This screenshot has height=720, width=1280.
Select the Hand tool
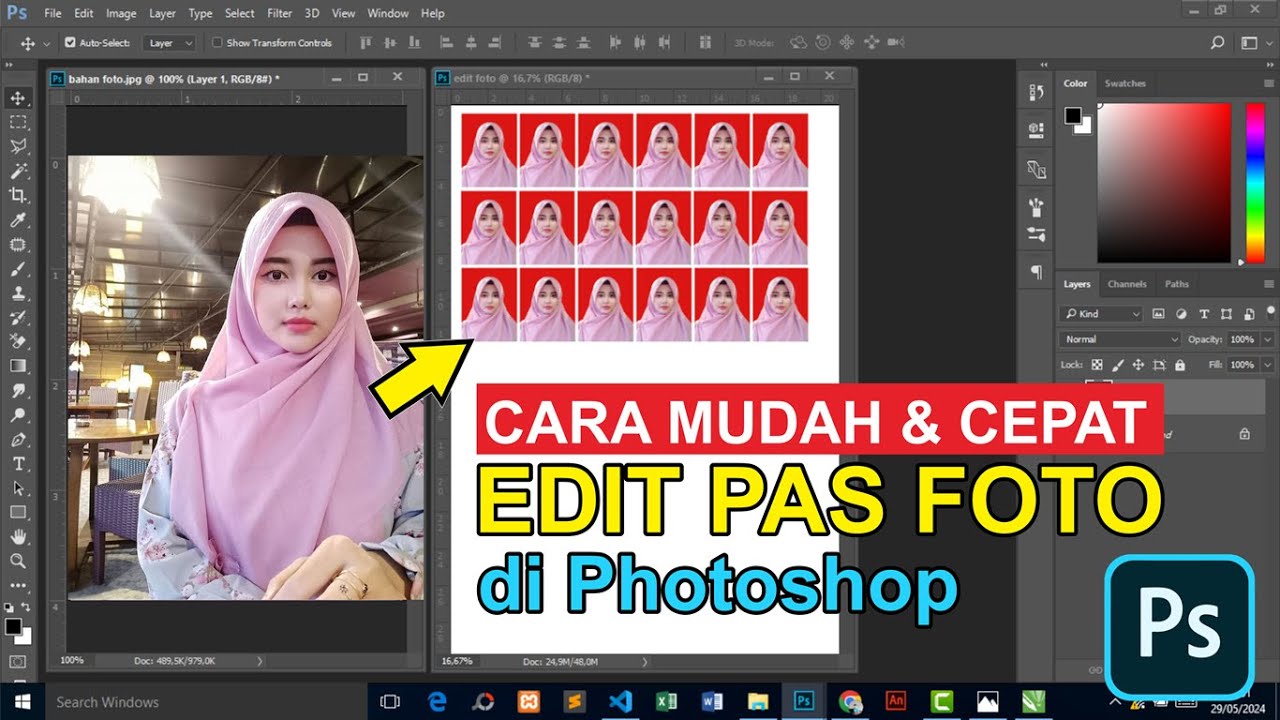coord(18,537)
